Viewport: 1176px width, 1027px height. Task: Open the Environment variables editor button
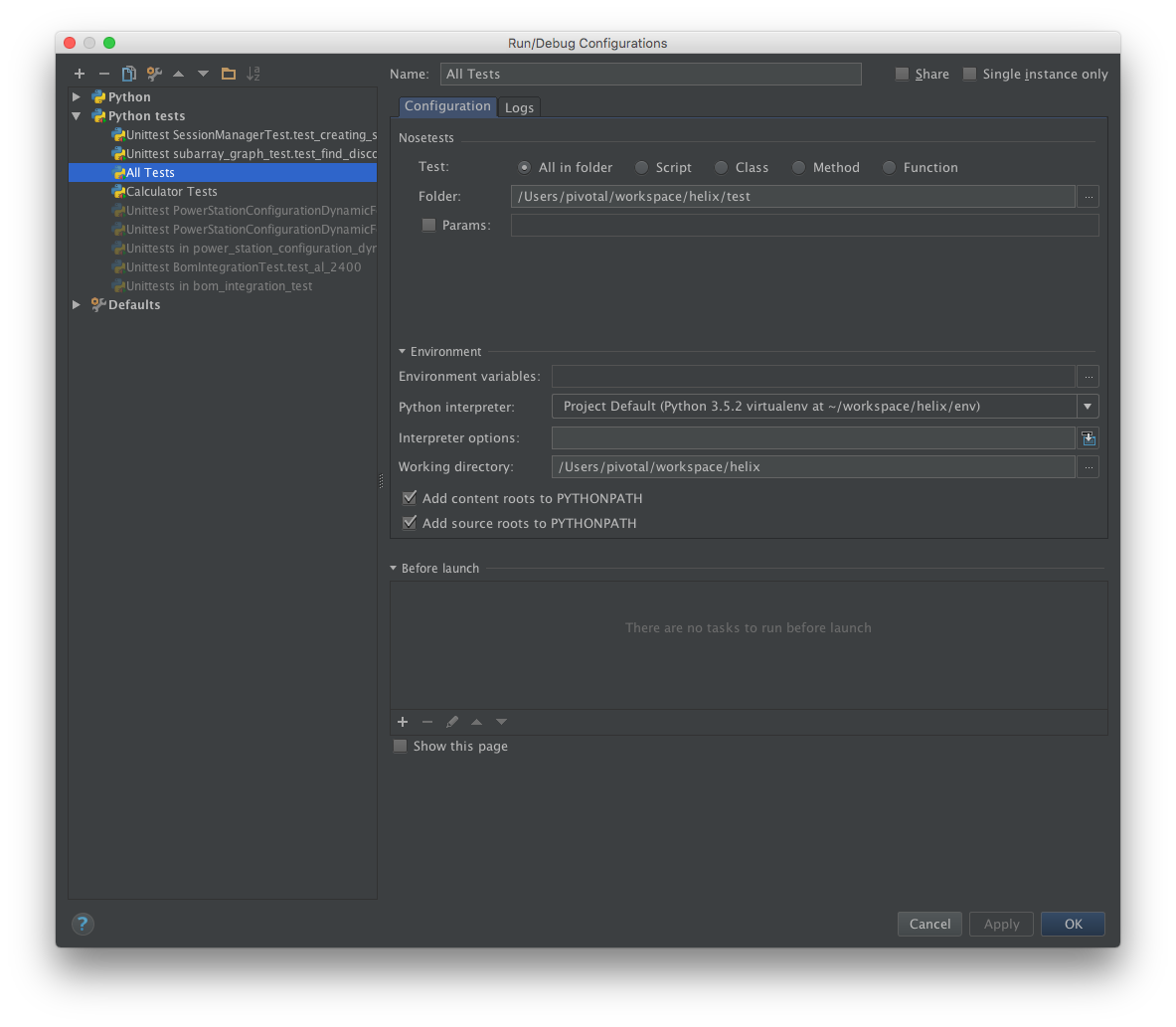pos(1089,377)
